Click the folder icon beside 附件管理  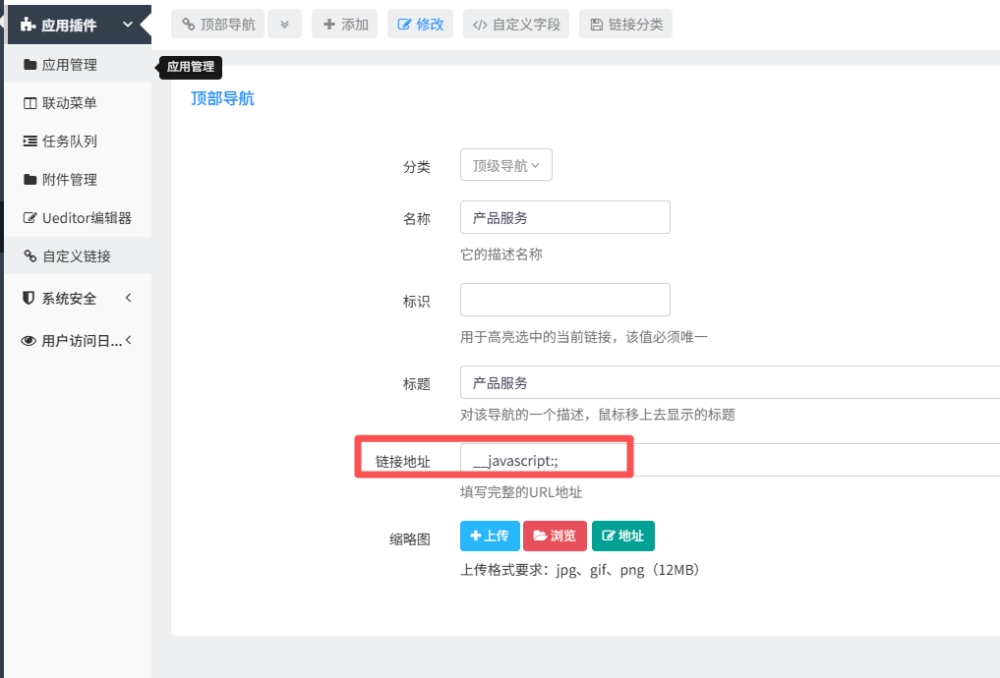pyautogui.click(x=30, y=179)
